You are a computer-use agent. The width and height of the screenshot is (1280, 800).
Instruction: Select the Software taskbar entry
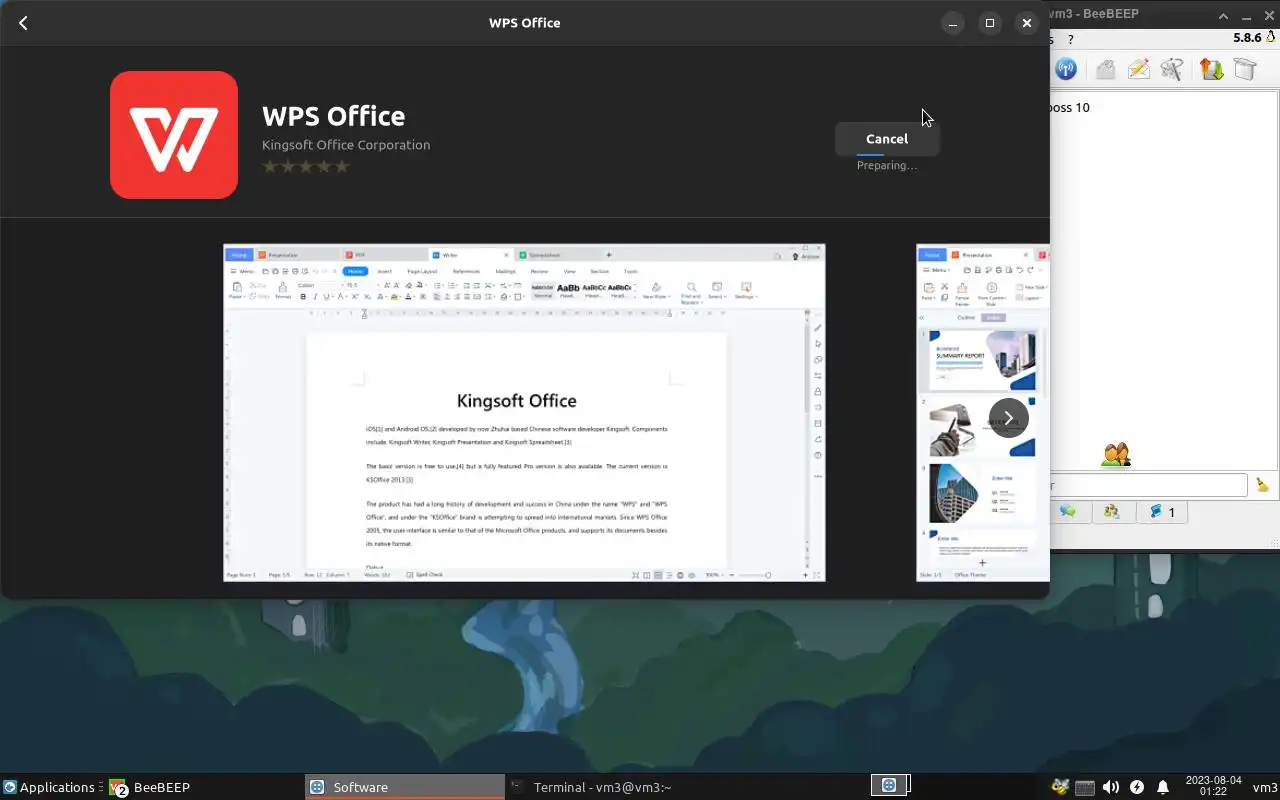click(x=405, y=787)
